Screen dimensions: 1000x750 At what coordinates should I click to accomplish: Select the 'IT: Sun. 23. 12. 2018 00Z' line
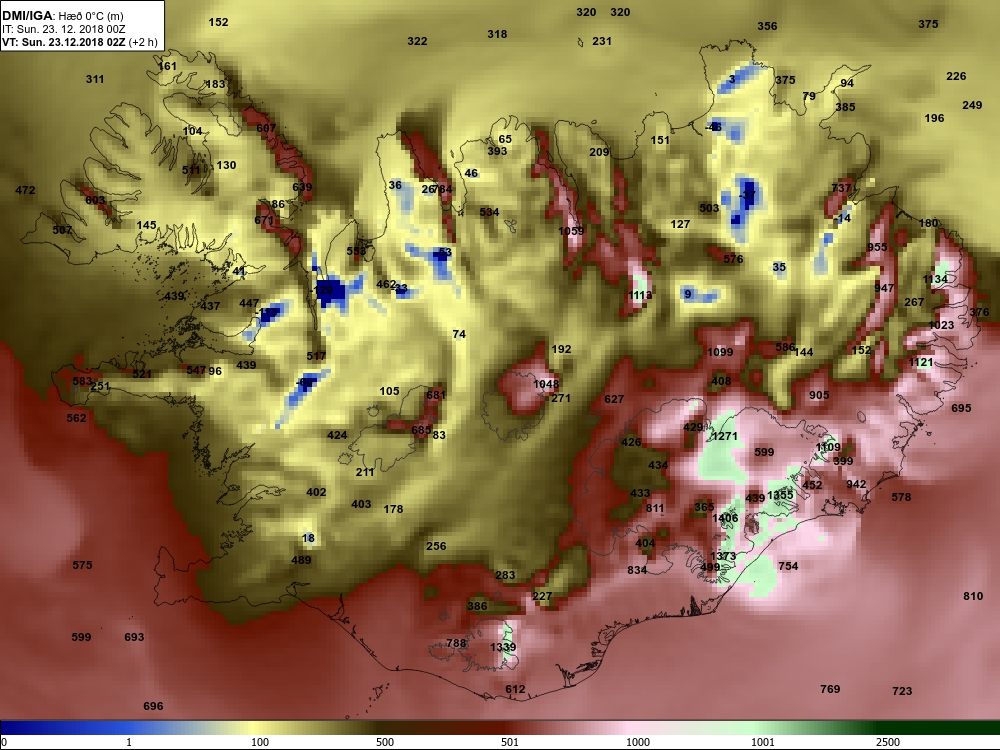pos(64,29)
